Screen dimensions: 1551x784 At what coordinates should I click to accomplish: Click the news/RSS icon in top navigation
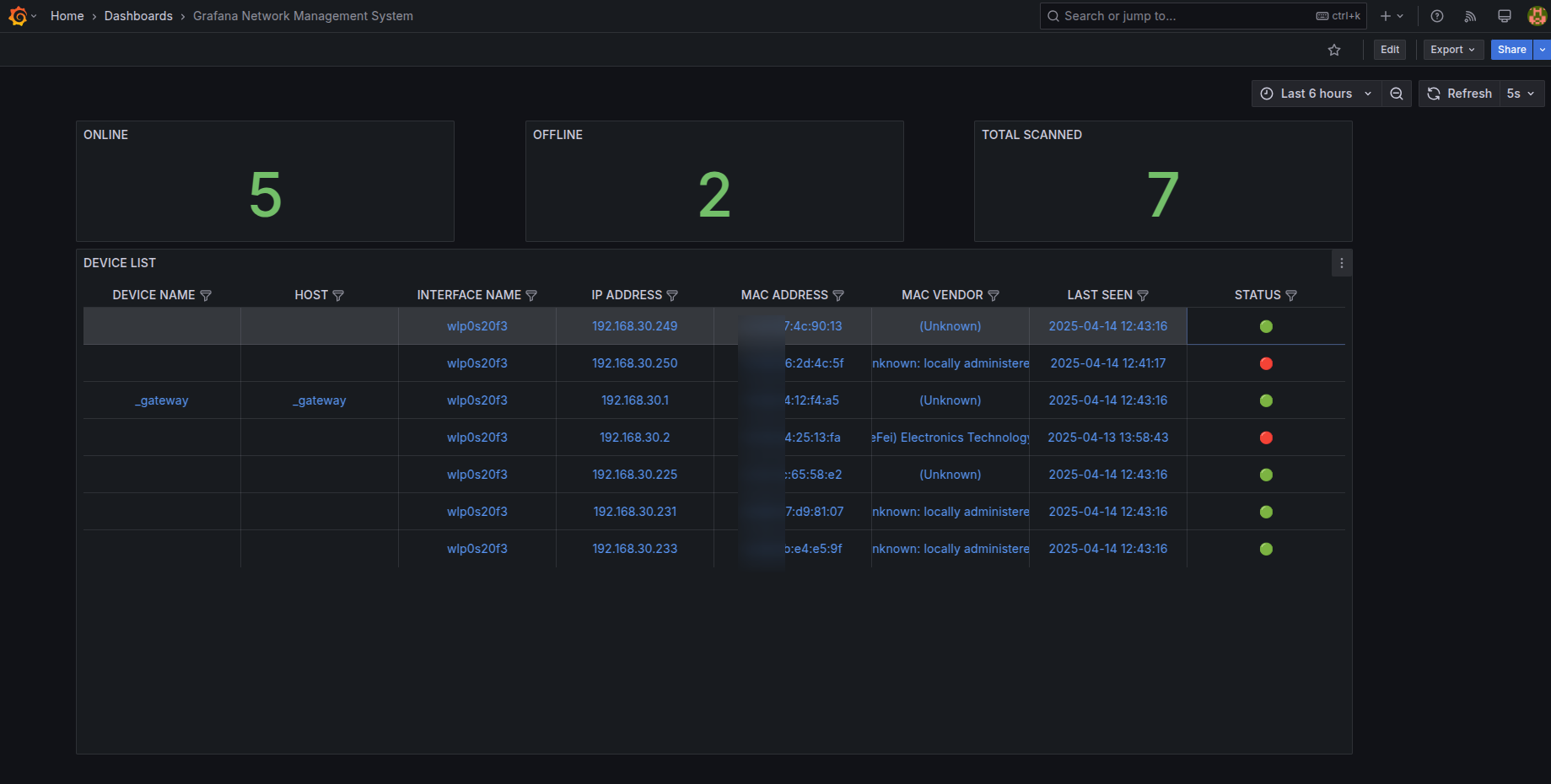[x=1470, y=15]
